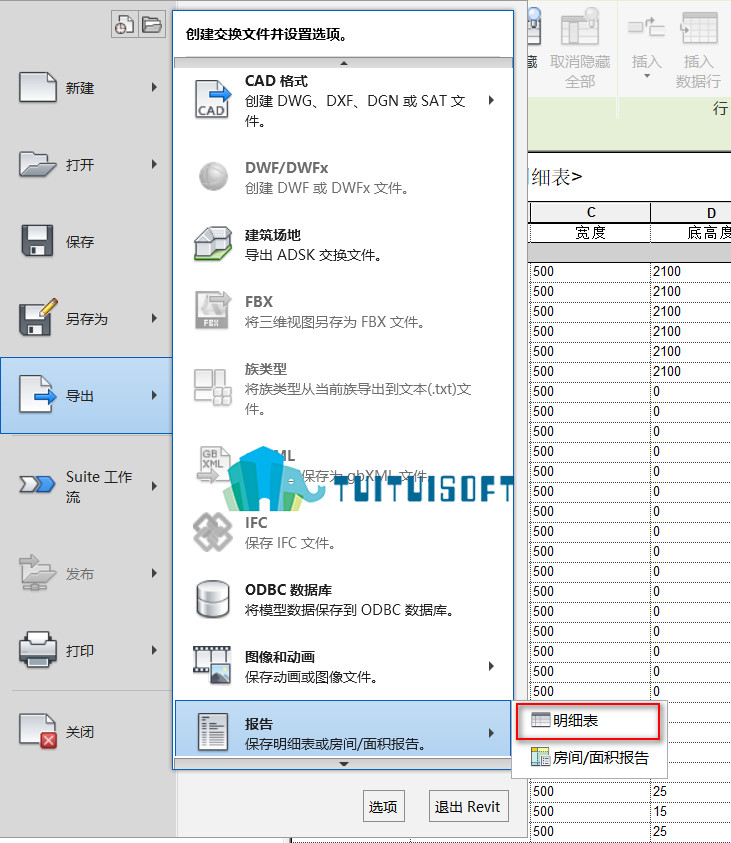Viewport: 731px width, 843px height.
Task: Choose DWF/DWFx export option text
Action: click(x=327, y=177)
